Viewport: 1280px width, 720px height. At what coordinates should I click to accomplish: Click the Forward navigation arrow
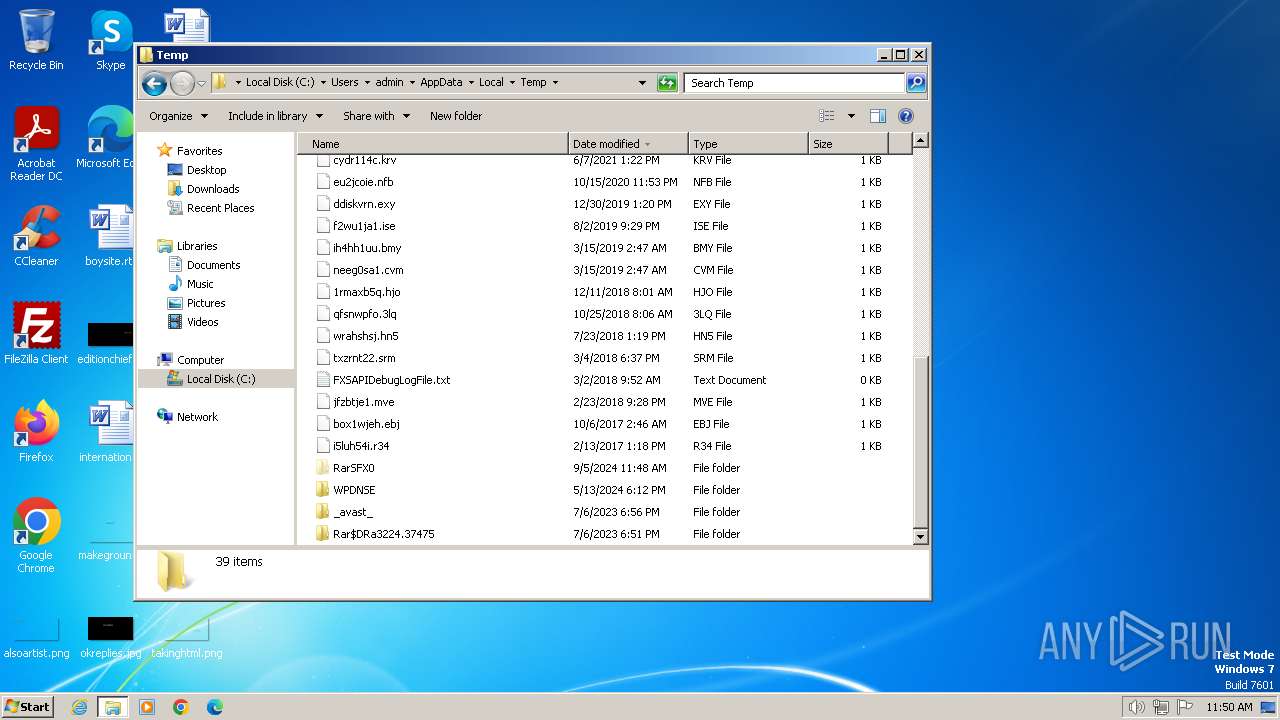click(x=182, y=83)
